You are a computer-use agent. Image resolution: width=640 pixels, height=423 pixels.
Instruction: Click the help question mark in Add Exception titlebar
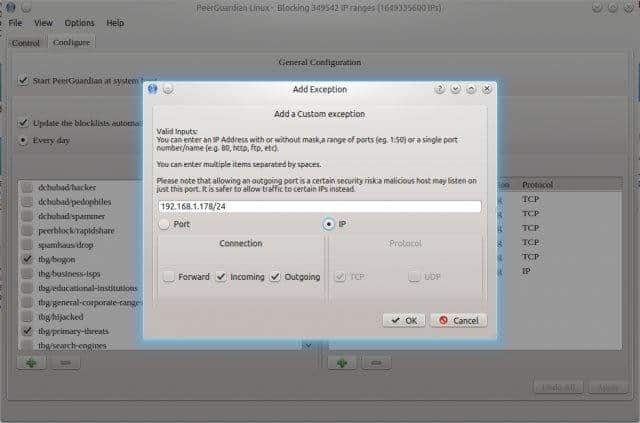[440, 89]
